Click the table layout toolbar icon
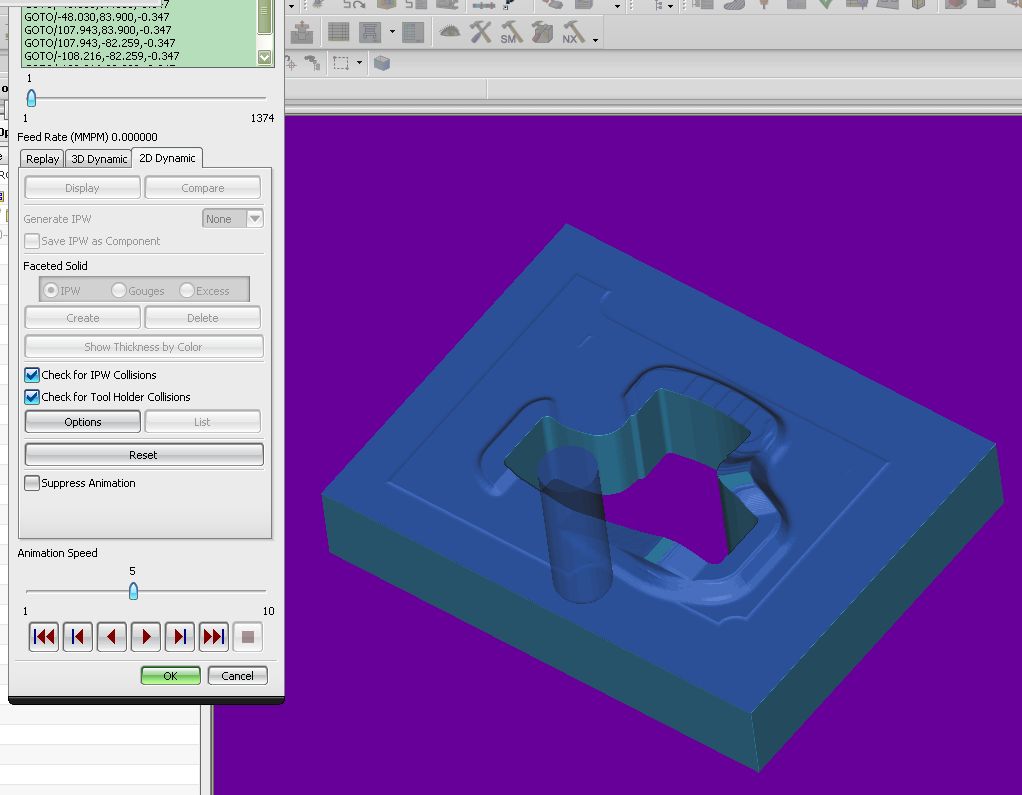This screenshot has width=1022, height=795. click(x=370, y=32)
